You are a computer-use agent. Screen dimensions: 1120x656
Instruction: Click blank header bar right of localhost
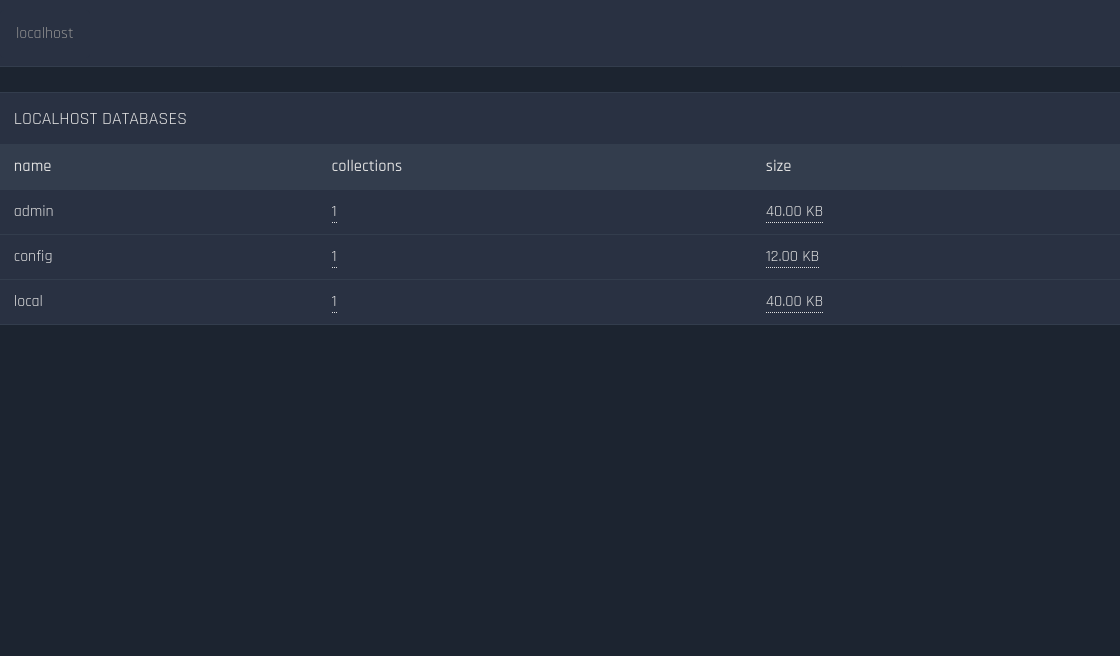(596, 34)
